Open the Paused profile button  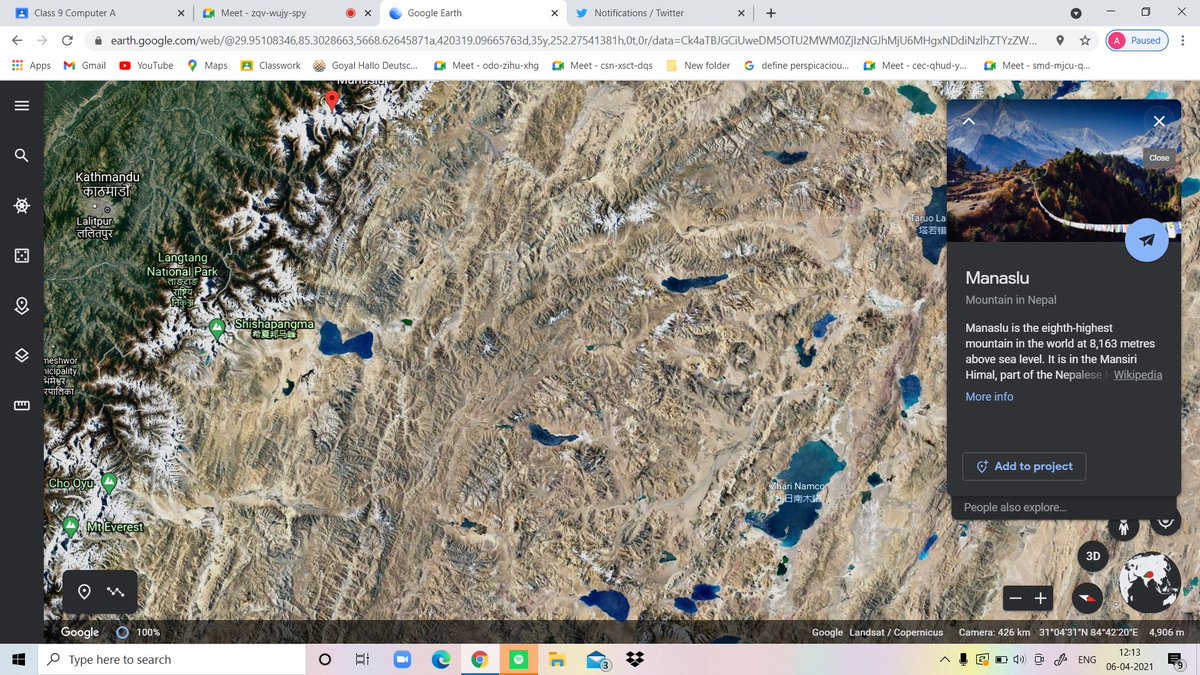pyautogui.click(x=1137, y=41)
